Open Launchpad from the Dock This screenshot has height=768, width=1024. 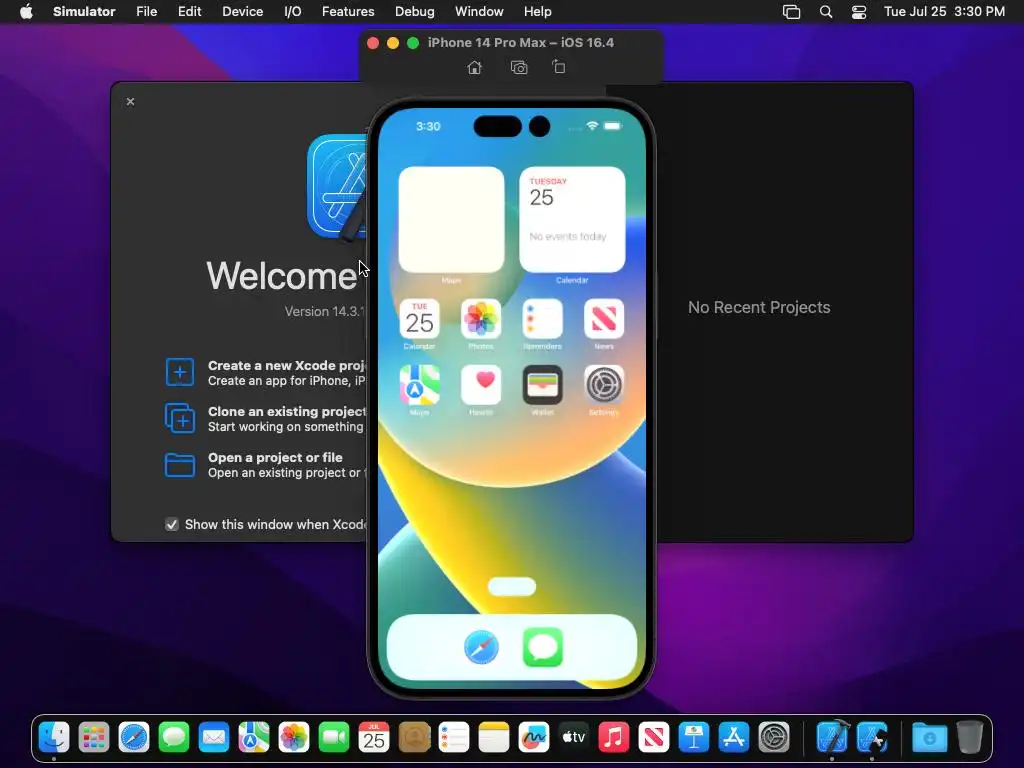(94, 738)
